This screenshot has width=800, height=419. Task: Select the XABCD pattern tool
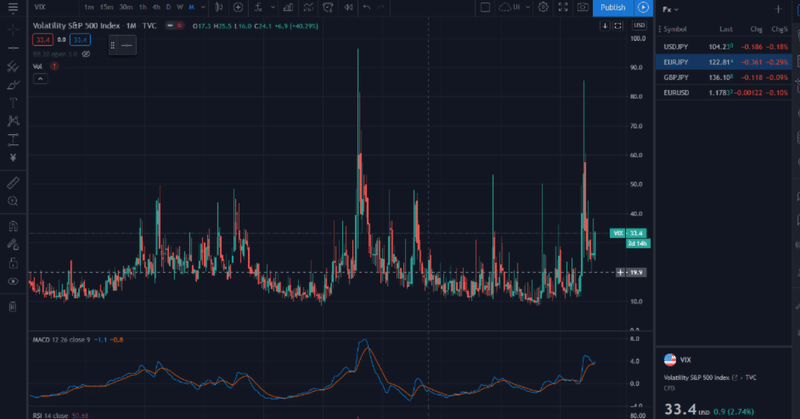(13, 121)
